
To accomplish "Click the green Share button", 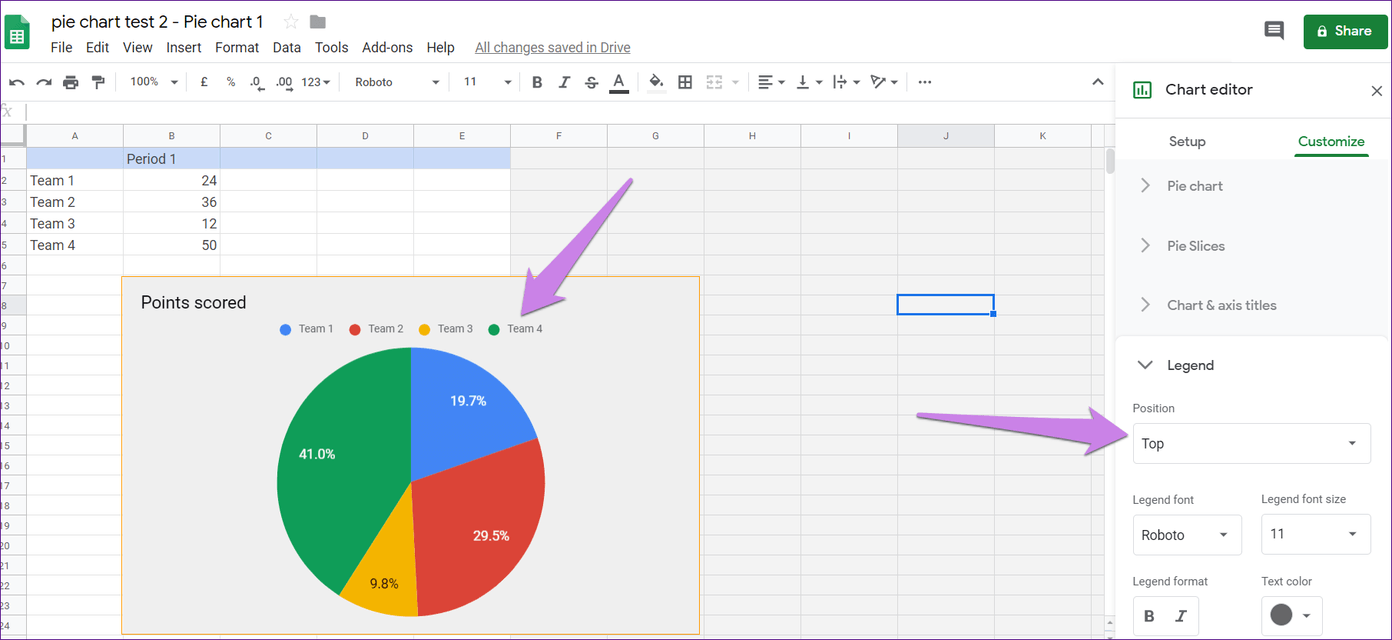I will (1345, 31).
